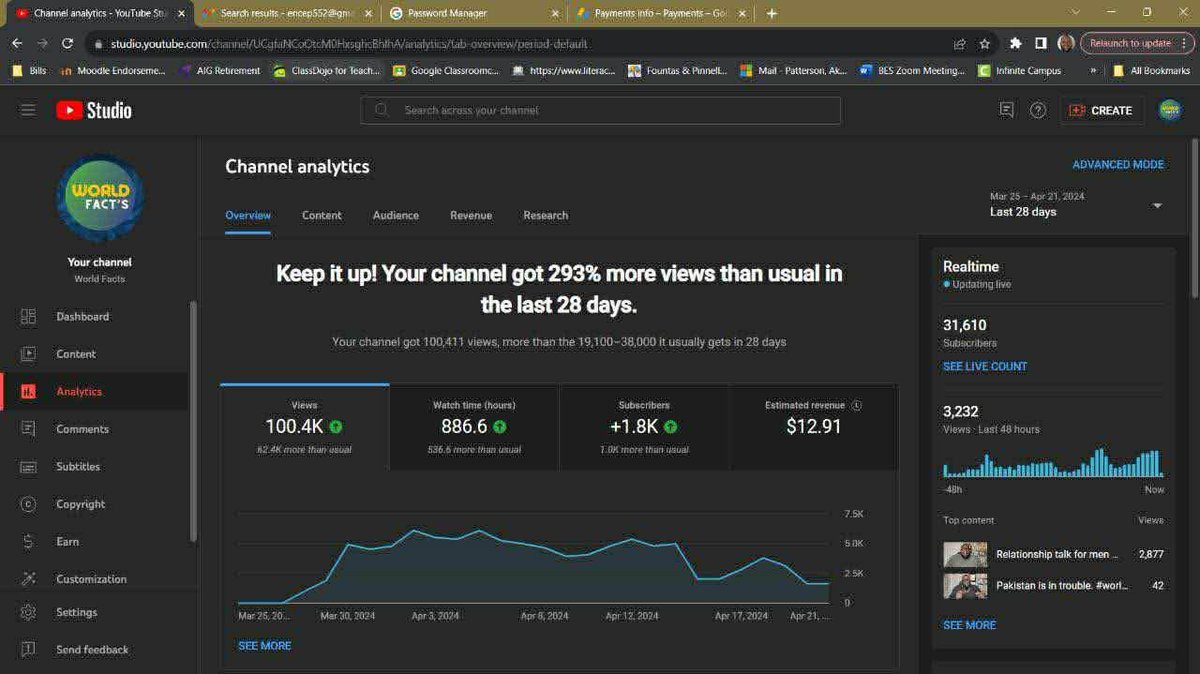Click the help question mark icon

(1038, 110)
